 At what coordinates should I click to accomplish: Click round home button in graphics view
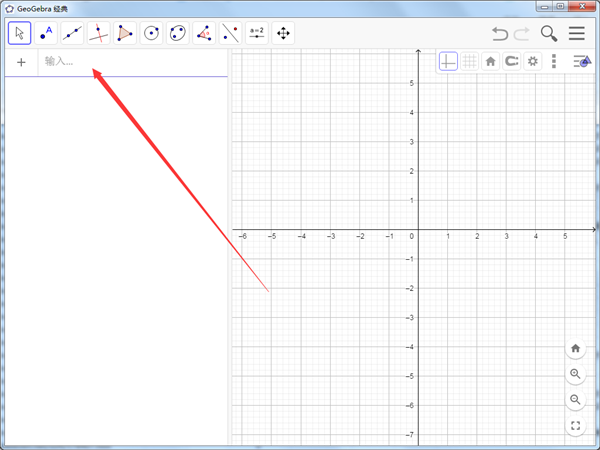click(x=575, y=348)
